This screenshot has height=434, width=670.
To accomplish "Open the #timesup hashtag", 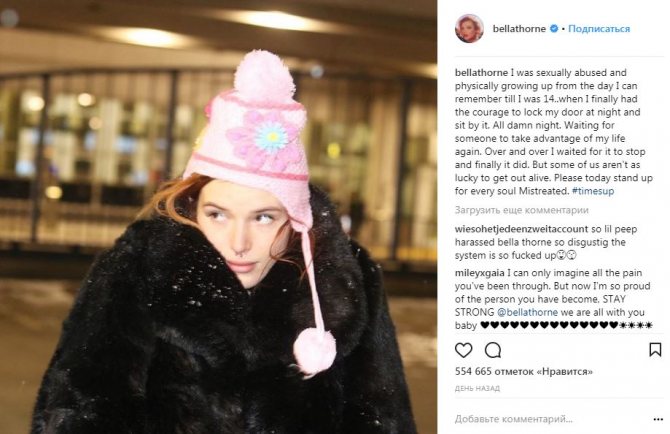I will coord(593,191).
